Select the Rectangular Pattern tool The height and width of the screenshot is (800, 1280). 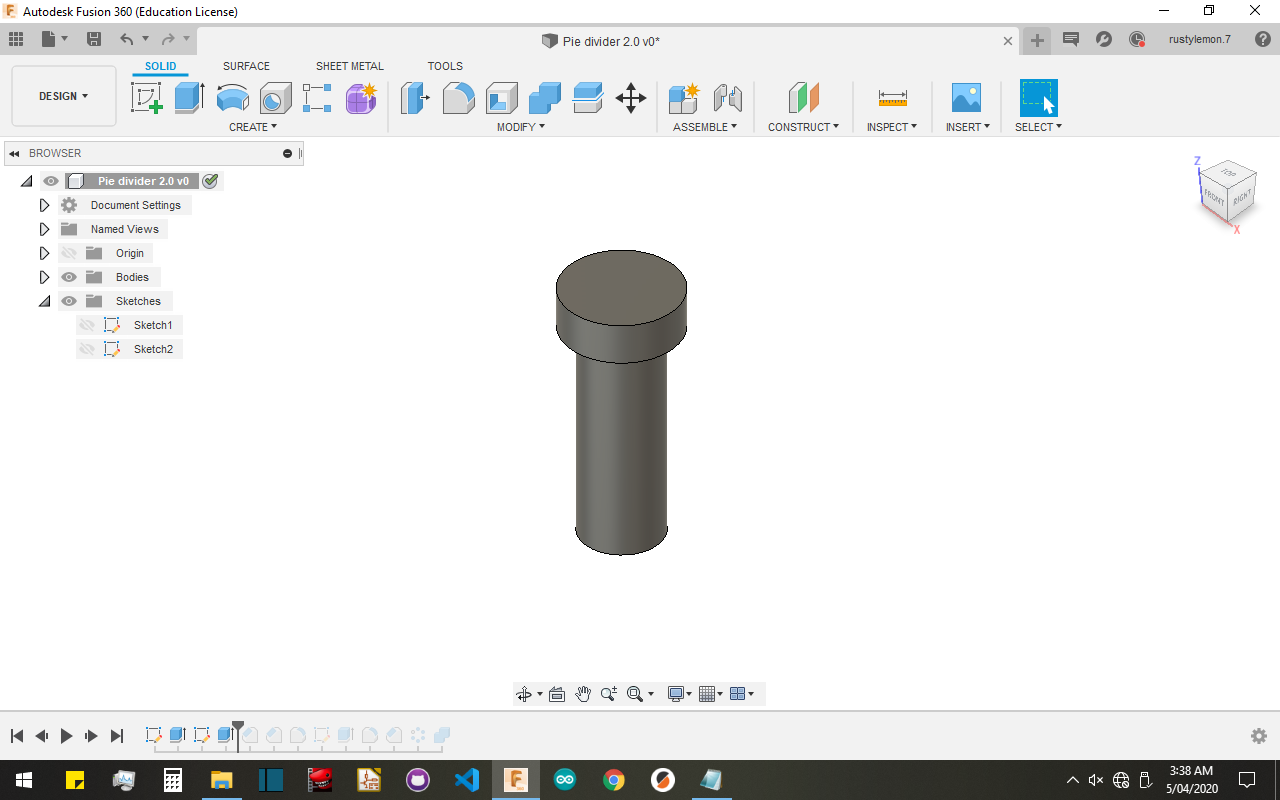[x=317, y=98]
